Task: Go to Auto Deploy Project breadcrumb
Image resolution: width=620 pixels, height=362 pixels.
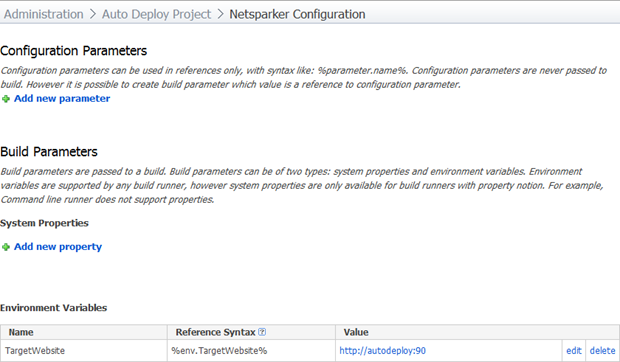Action: [156, 14]
